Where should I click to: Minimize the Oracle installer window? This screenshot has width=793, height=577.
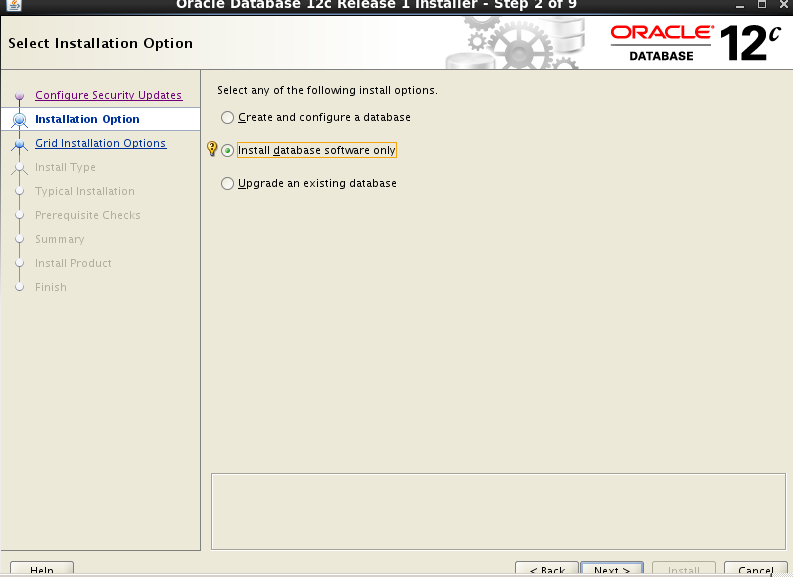[740, 5]
